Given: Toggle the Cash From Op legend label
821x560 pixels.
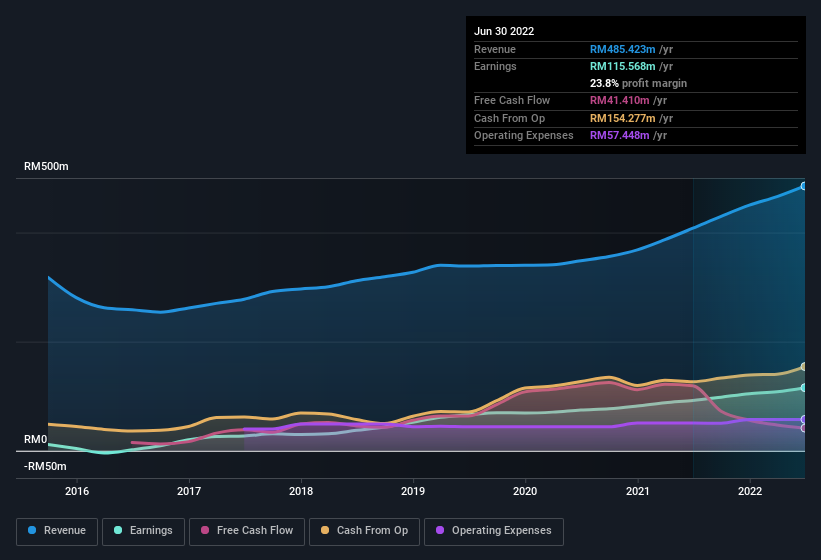Looking at the screenshot, I should [372, 530].
